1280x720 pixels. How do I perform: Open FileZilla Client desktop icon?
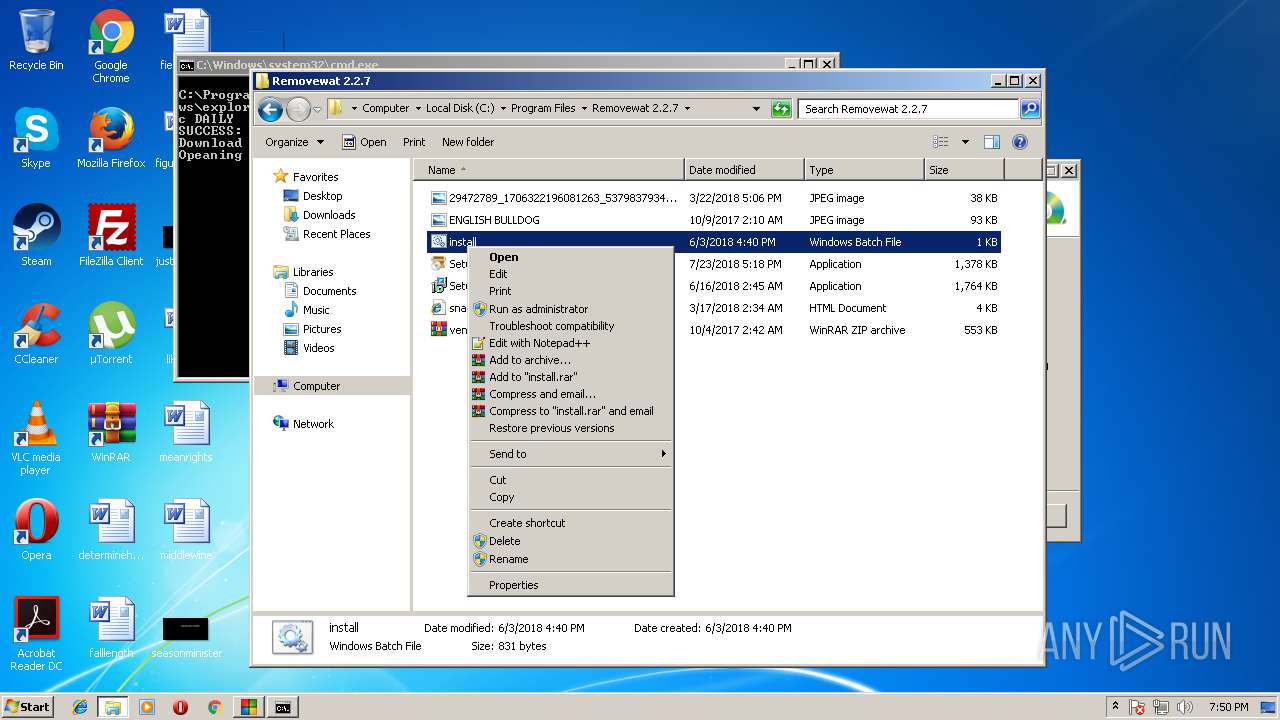[x=111, y=236]
